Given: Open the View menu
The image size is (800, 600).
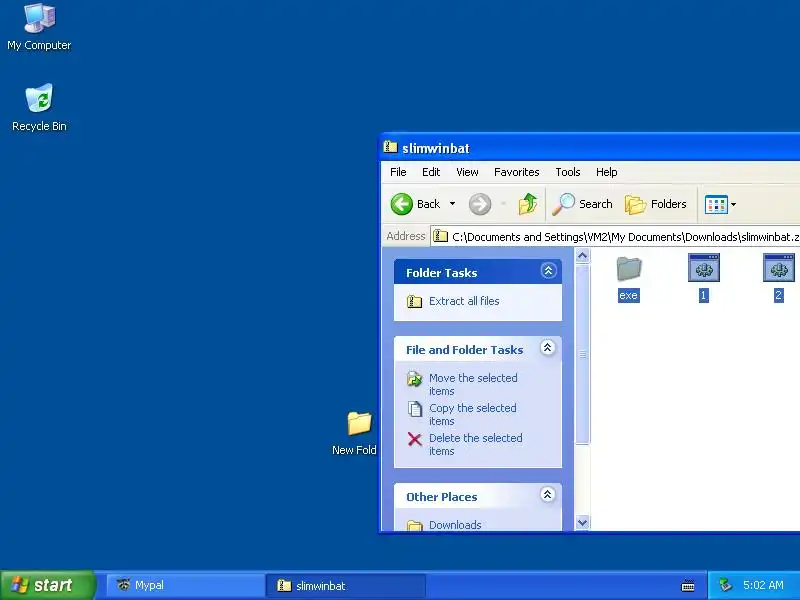Looking at the screenshot, I should click(x=467, y=172).
